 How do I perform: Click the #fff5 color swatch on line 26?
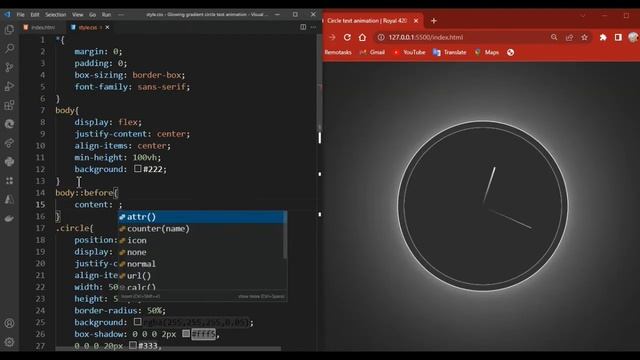click(x=186, y=333)
